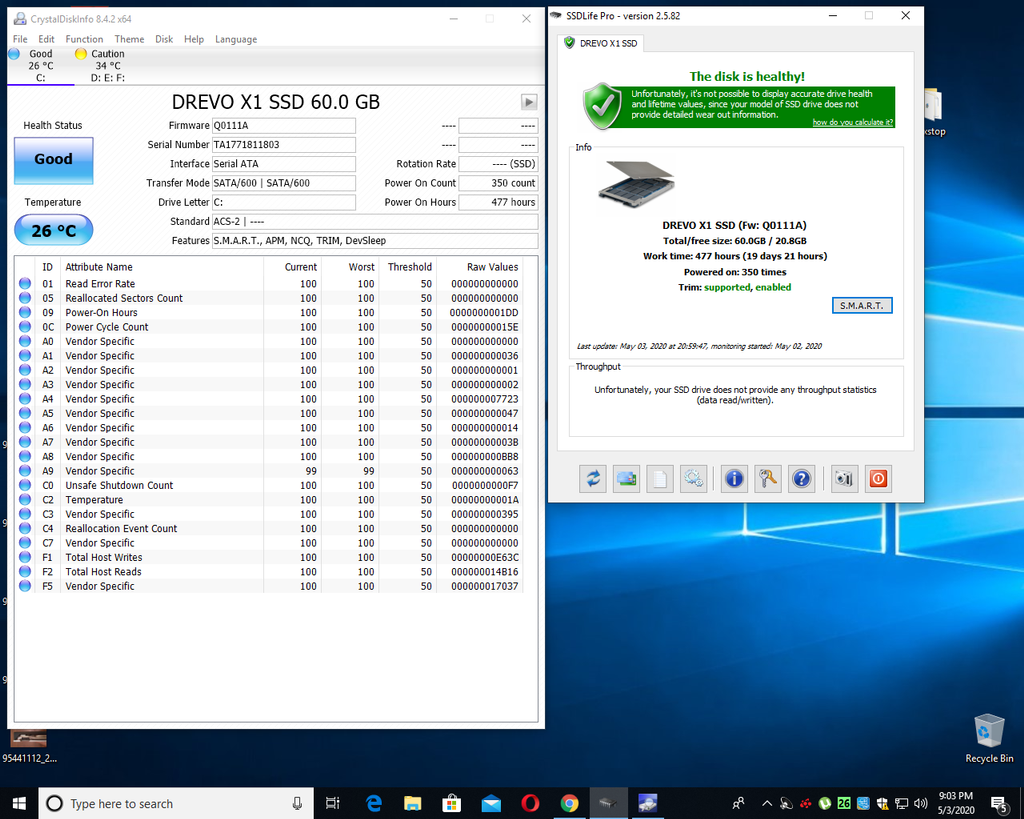The image size is (1024, 819).
Task: Click the Good health status indicator
Action: (x=53, y=159)
